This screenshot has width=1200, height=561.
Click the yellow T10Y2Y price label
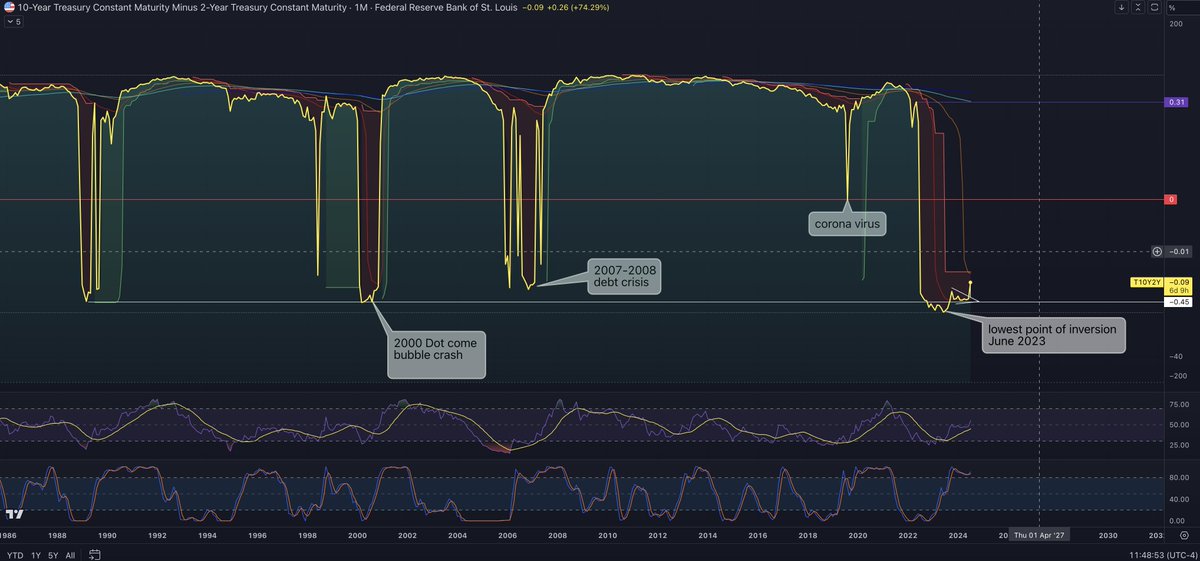point(1145,283)
